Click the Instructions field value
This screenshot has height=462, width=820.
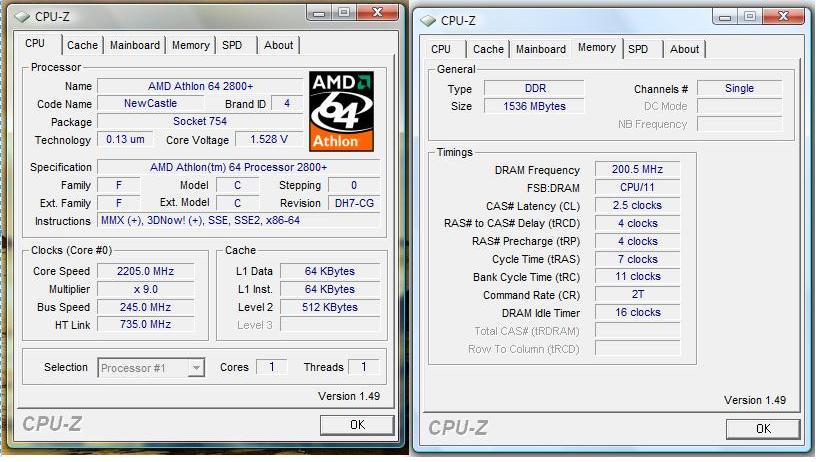(x=238, y=220)
